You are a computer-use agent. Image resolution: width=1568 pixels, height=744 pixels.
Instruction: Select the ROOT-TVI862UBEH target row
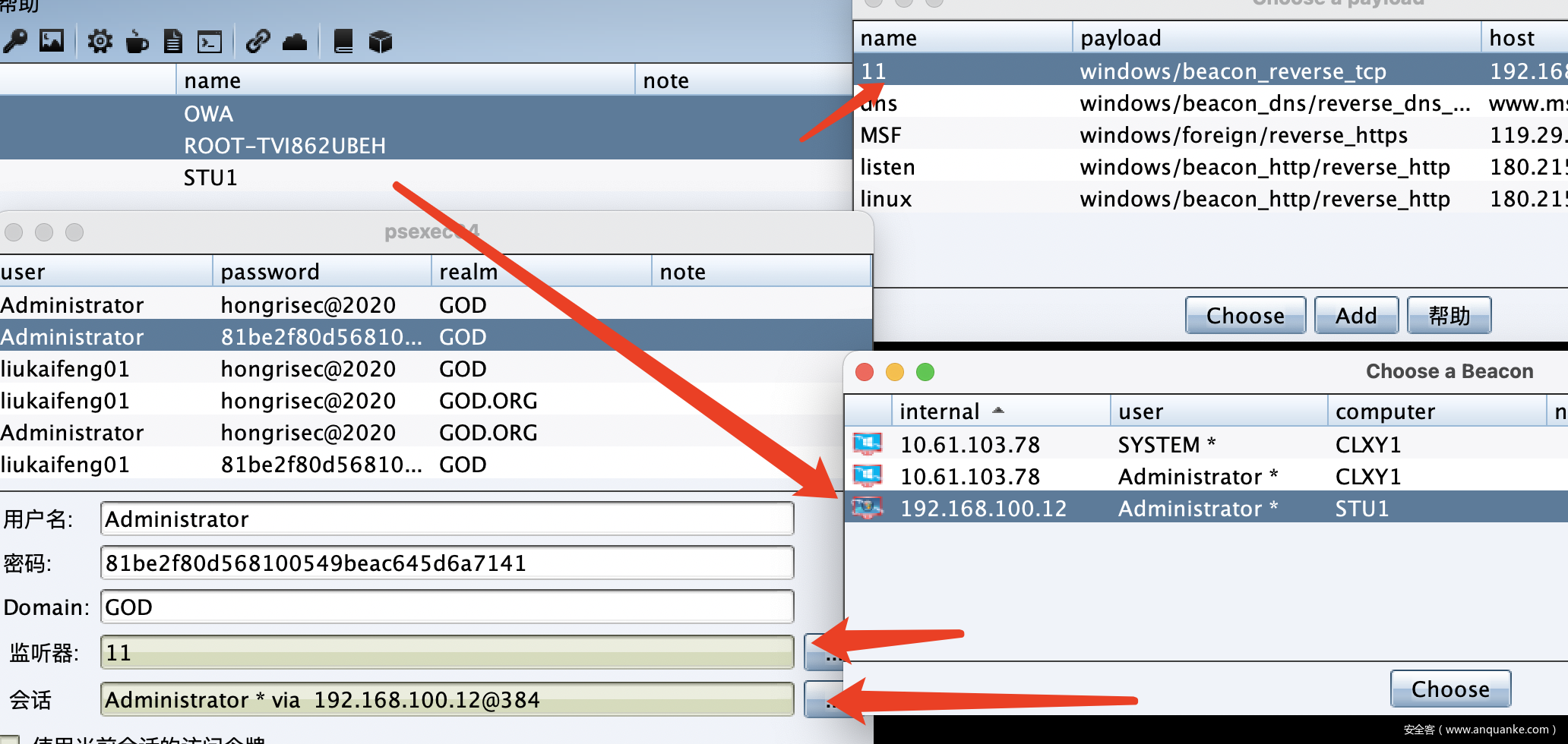pos(425,145)
